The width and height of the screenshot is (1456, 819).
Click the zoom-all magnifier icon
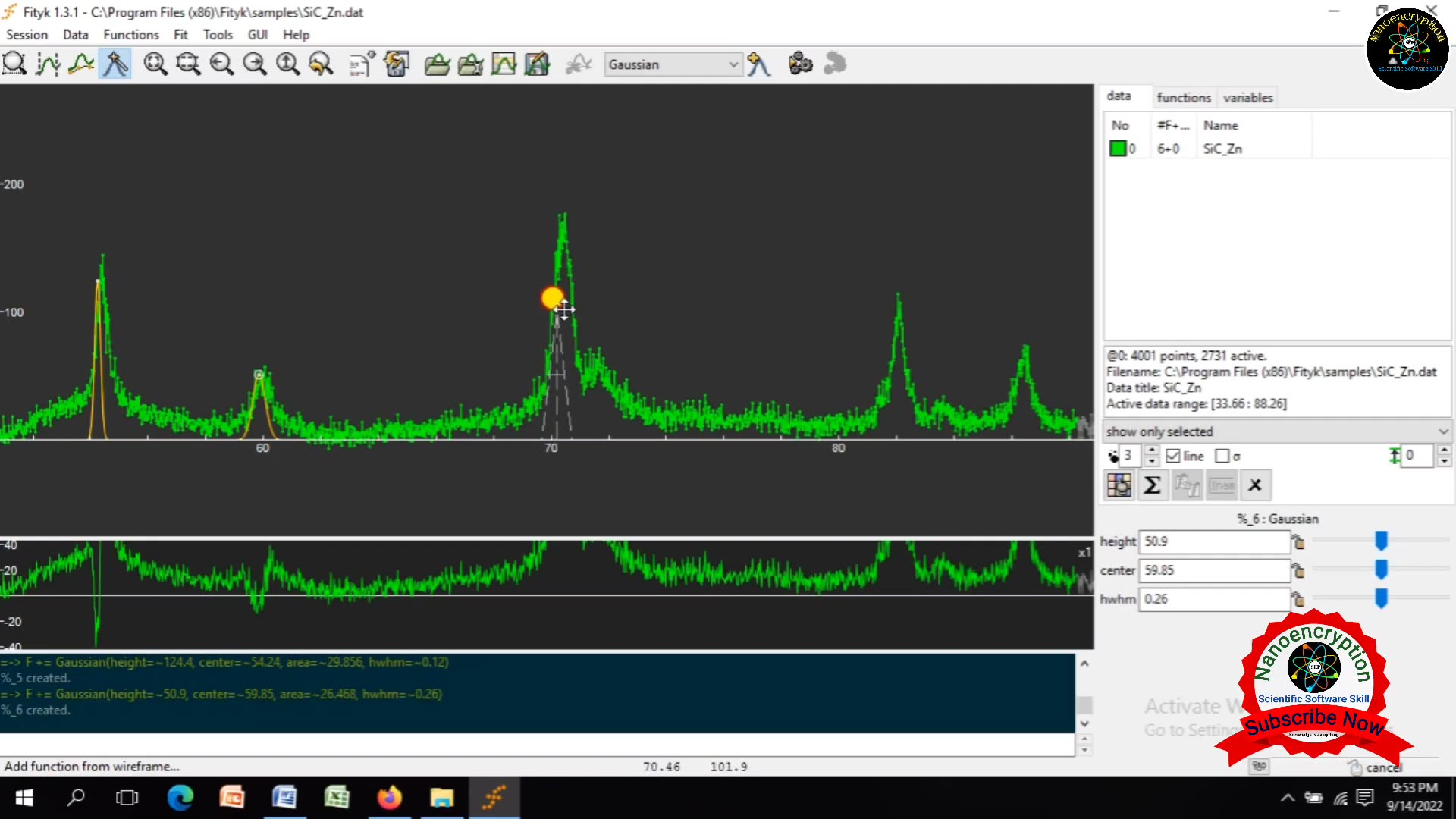155,64
